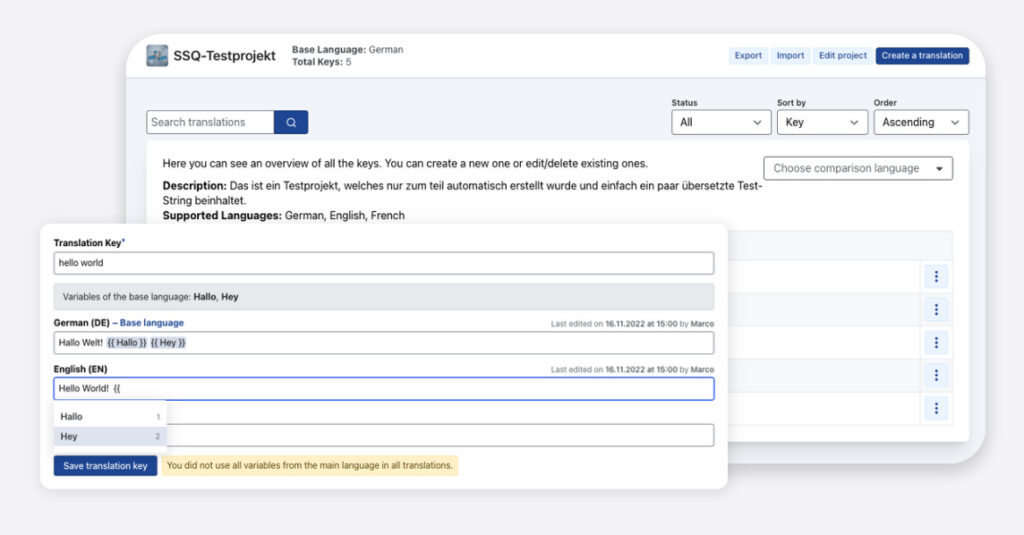Click the Export button

(748, 56)
